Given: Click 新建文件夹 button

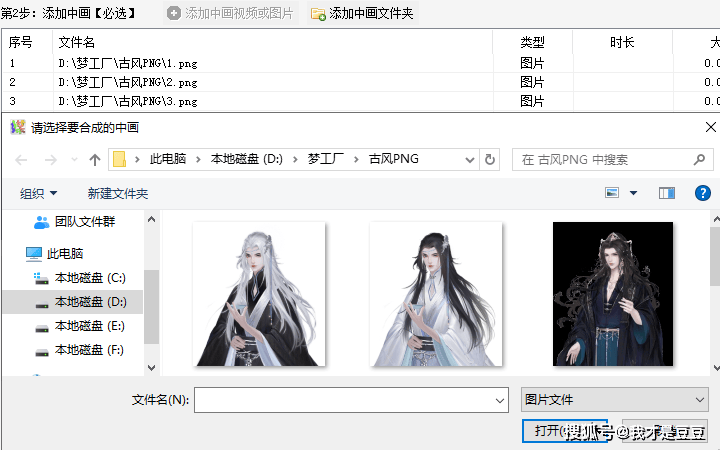Looking at the screenshot, I should point(118,193).
